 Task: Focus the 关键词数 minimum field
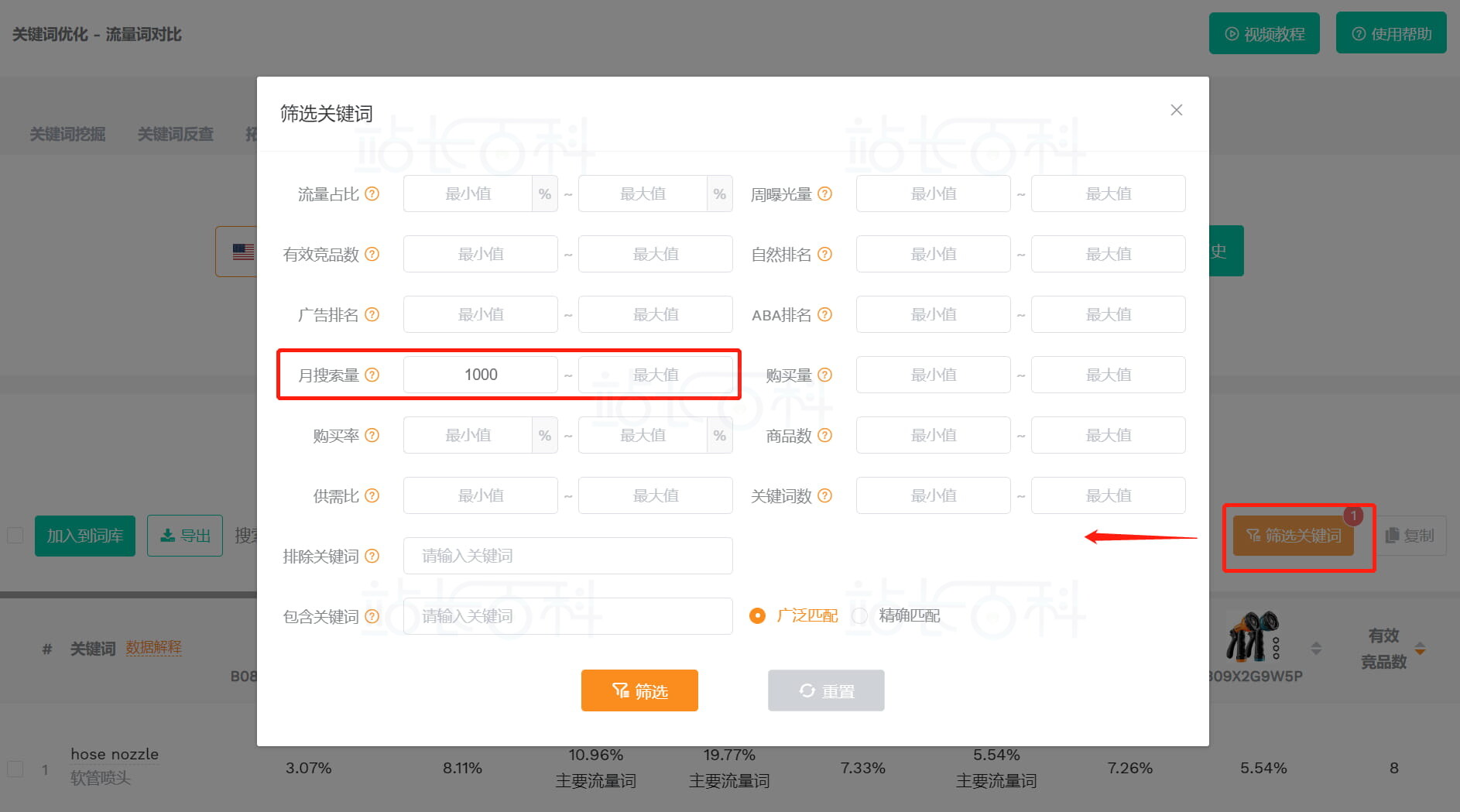934,495
